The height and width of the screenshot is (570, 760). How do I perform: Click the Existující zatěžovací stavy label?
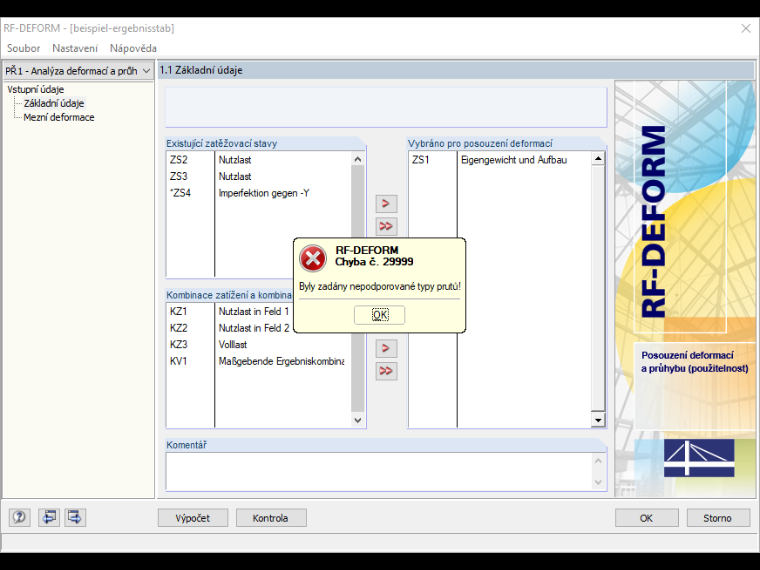[x=222, y=143]
